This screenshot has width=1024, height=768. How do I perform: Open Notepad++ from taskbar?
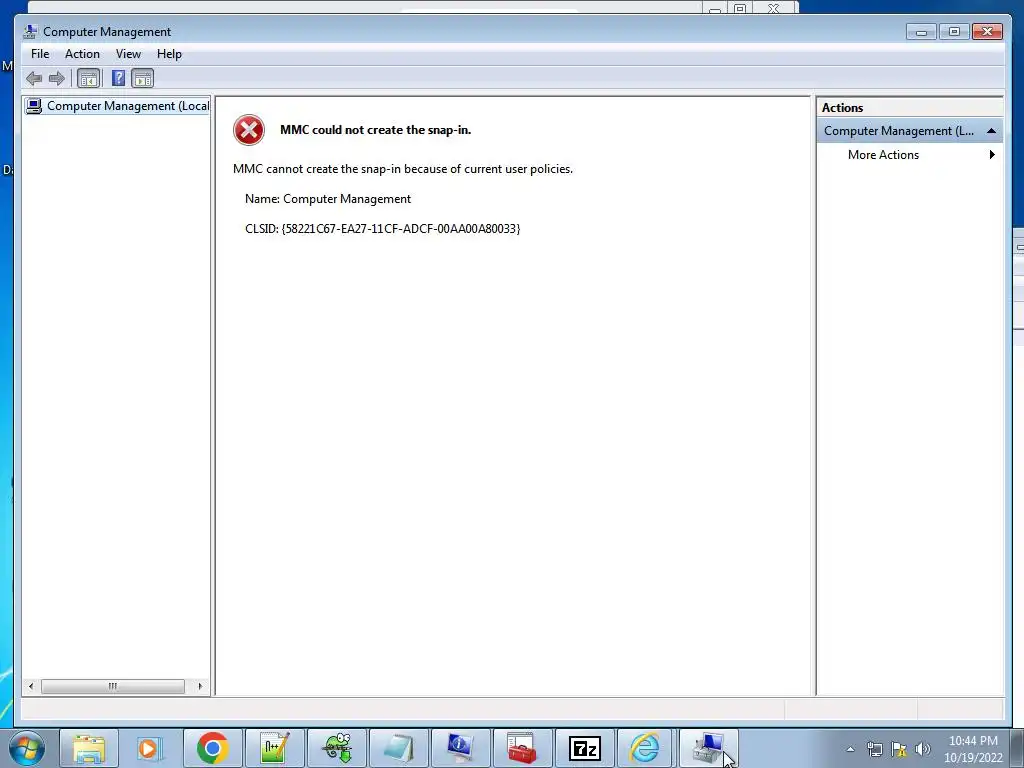(x=274, y=748)
